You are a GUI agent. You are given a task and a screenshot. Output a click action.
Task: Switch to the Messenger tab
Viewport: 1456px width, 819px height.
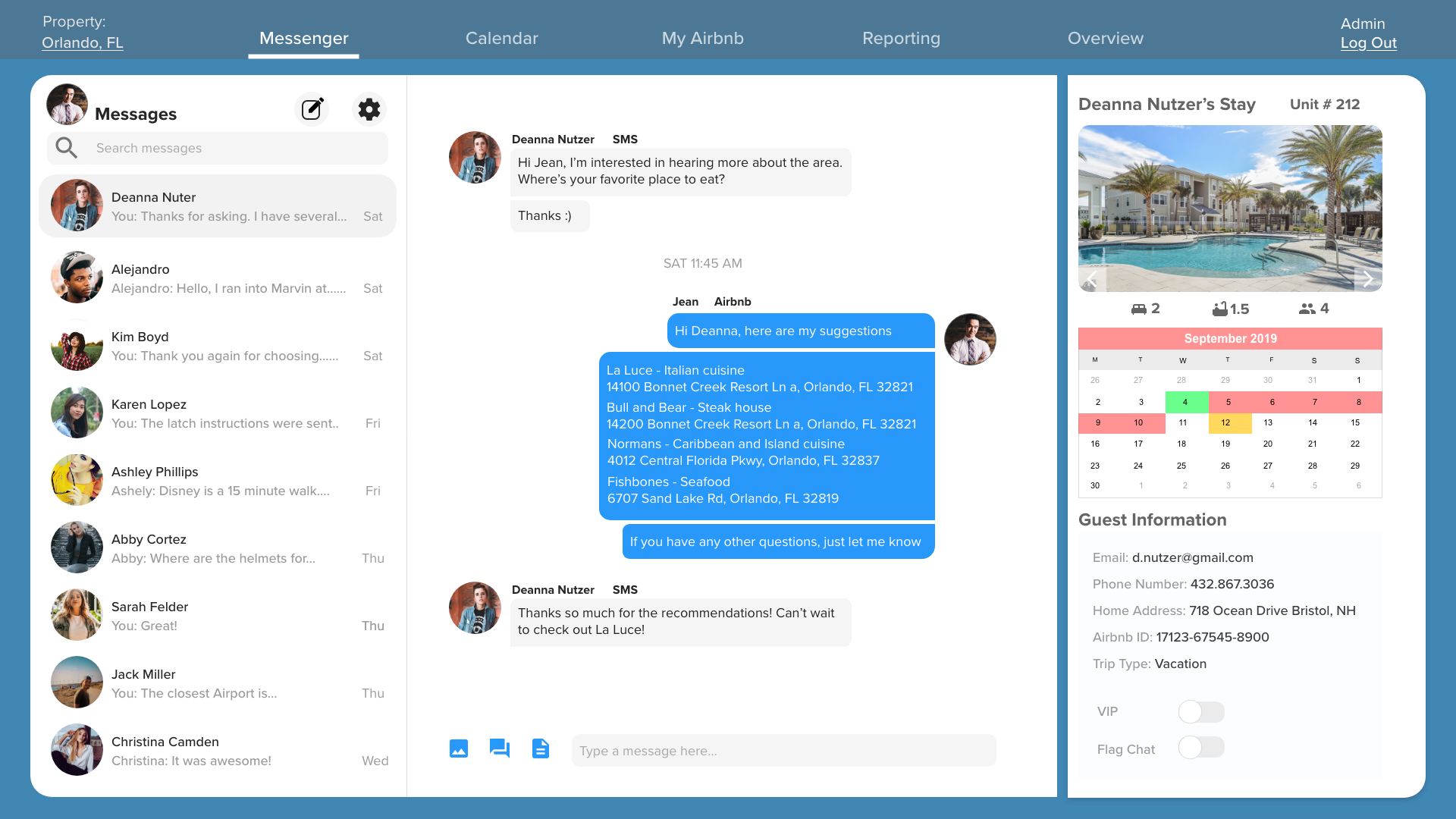click(x=303, y=38)
